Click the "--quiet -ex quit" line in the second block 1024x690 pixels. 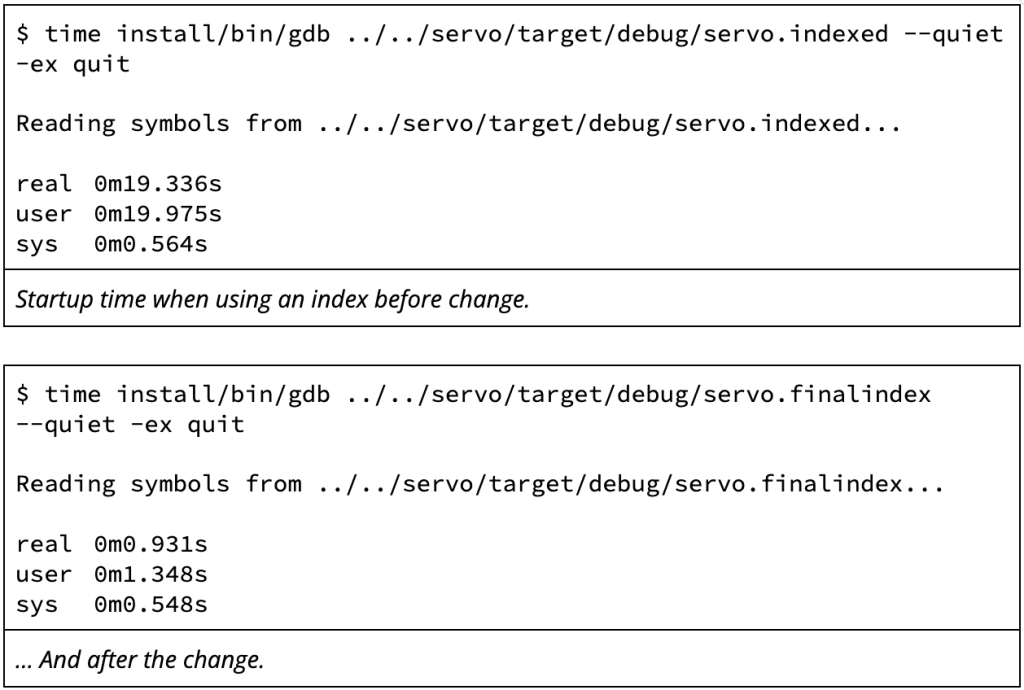[130, 424]
